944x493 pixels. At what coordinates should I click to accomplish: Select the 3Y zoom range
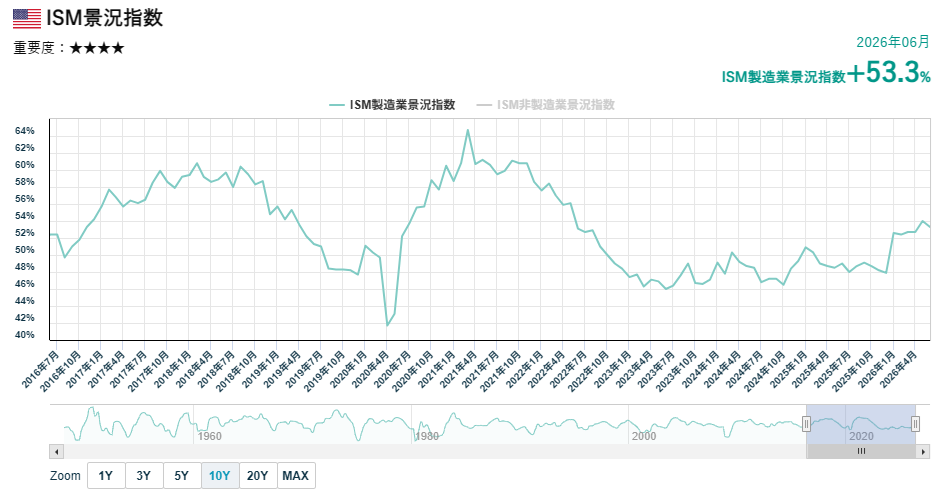pyautogui.click(x=143, y=476)
